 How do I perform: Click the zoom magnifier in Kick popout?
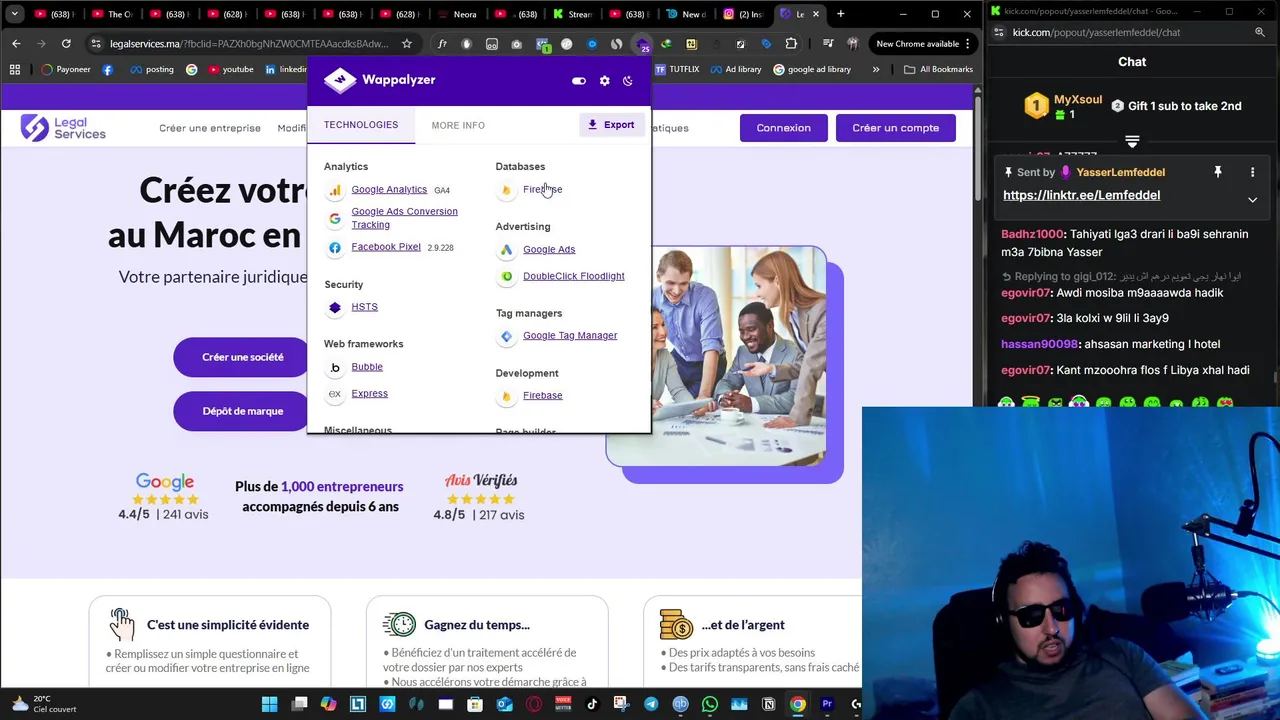click(x=1260, y=33)
